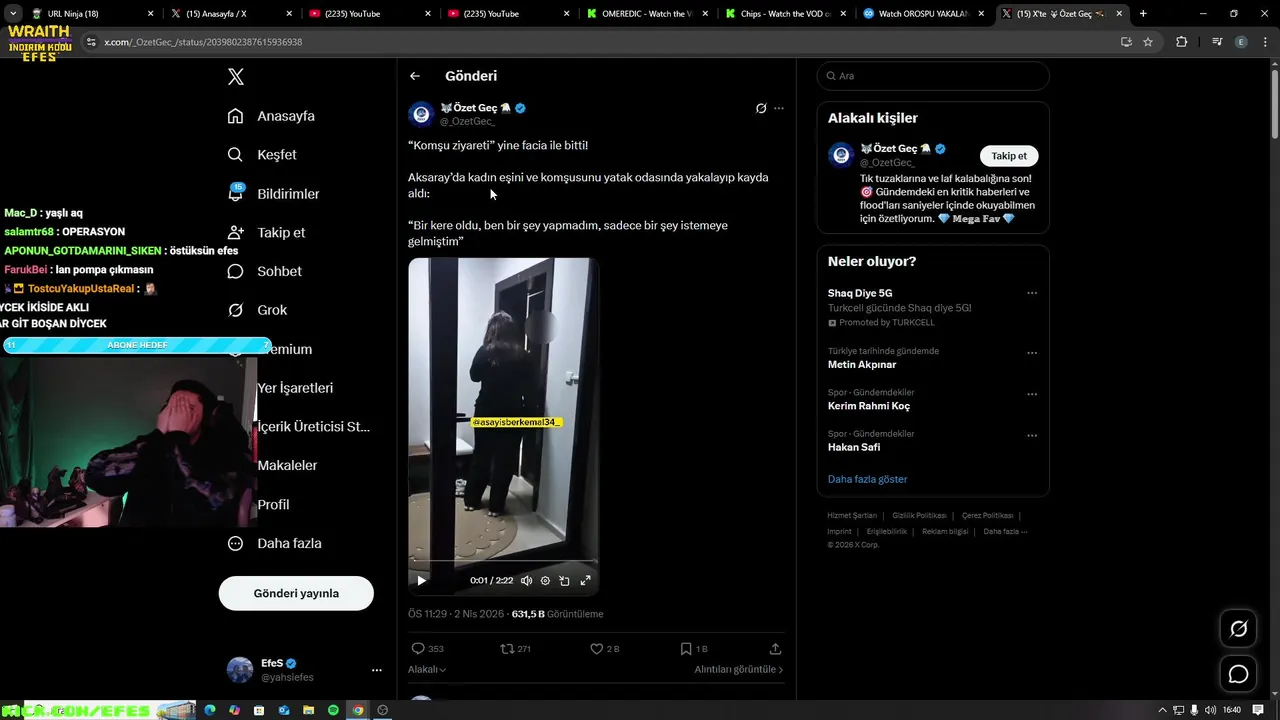
Task: Open Grok from the sidebar
Action: click(257, 310)
